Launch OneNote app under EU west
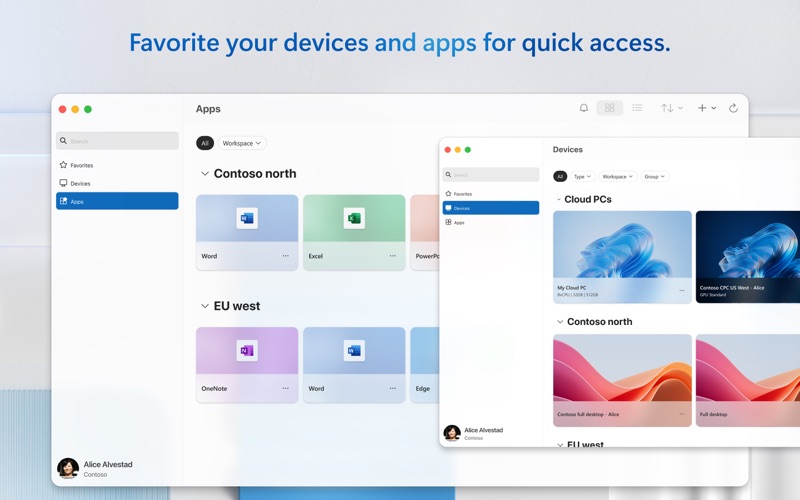The height and width of the screenshot is (500, 800). tap(247, 365)
